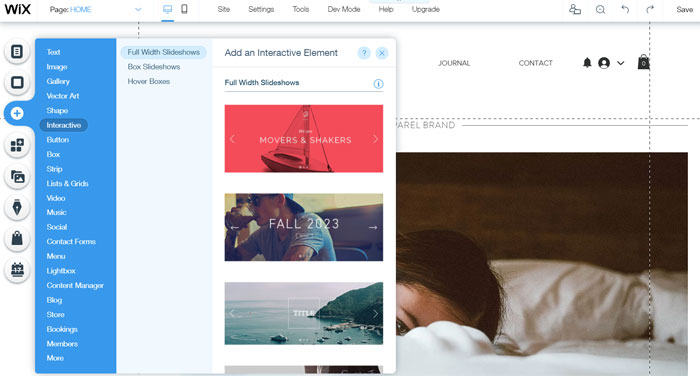700x376 pixels.
Task: Add the Fall 2023 slideshow
Action: point(304,227)
